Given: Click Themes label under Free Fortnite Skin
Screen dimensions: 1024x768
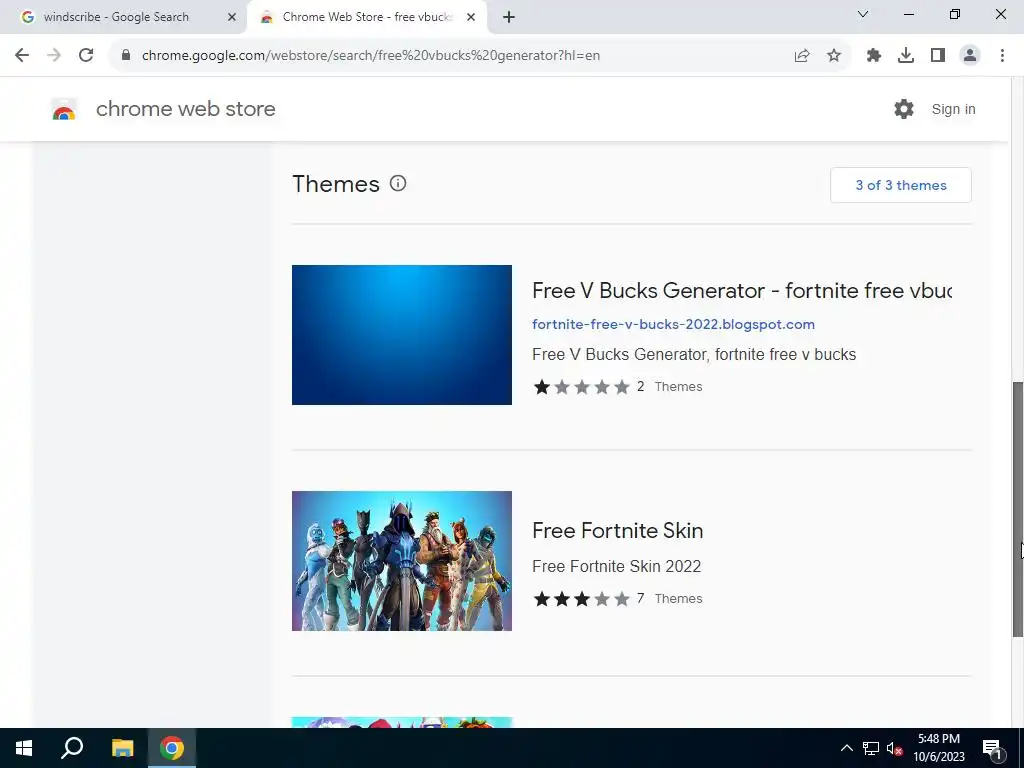Looking at the screenshot, I should point(679,599).
